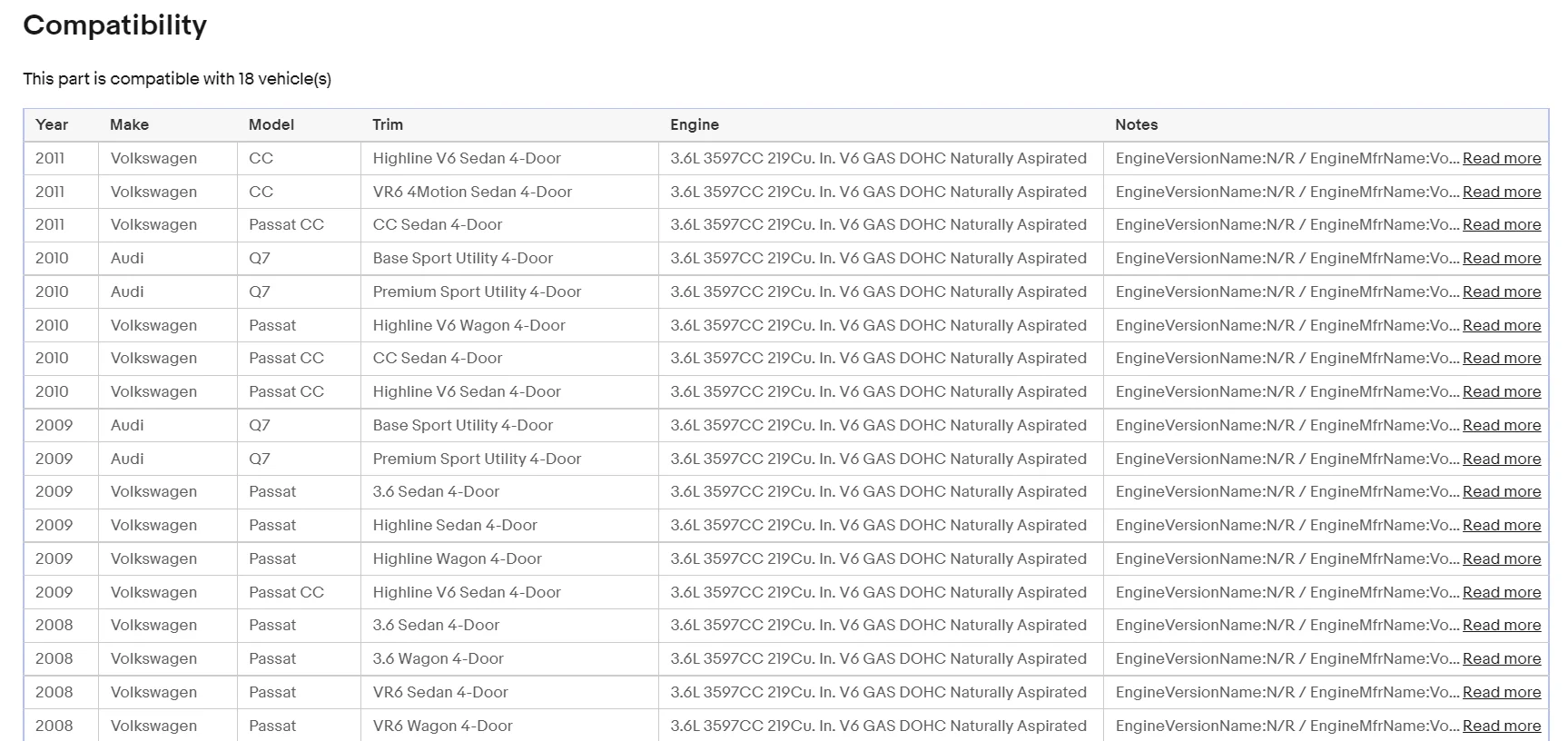Expand notes for 2010 Passat CC Highline V6 Sedan

[1502, 391]
